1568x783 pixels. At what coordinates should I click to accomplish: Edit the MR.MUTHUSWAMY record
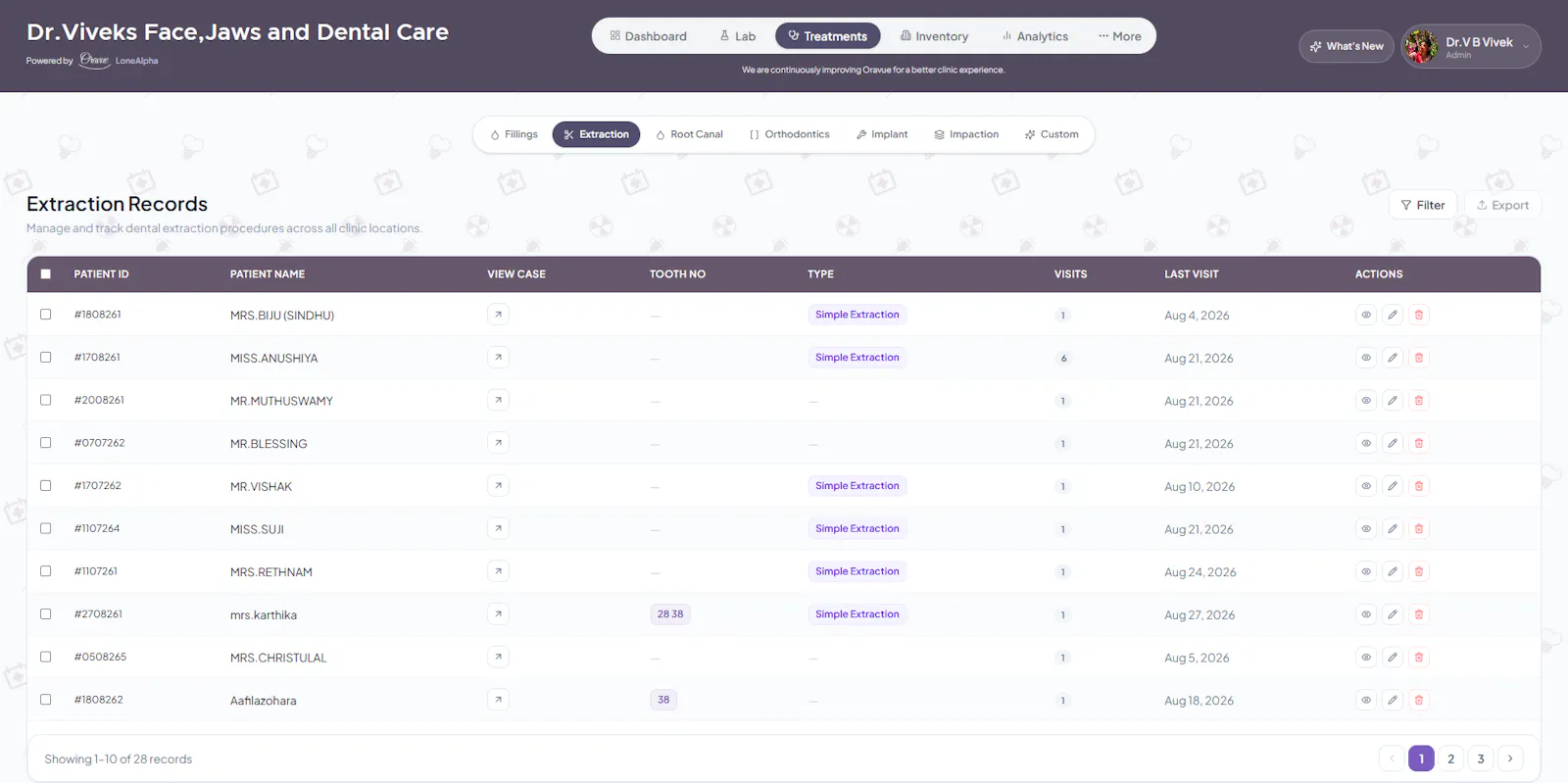coord(1393,400)
